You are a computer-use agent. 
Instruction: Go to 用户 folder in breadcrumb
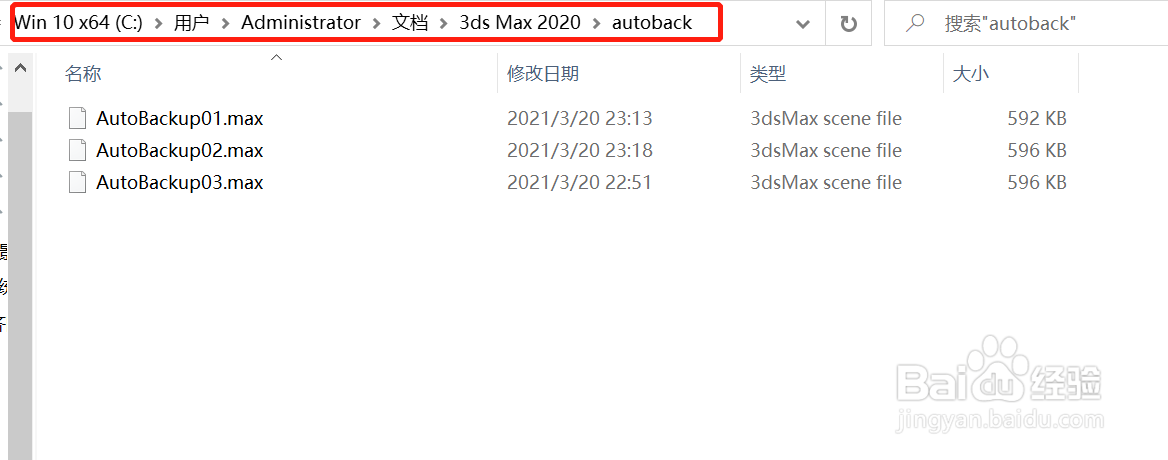[x=191, y=23]
